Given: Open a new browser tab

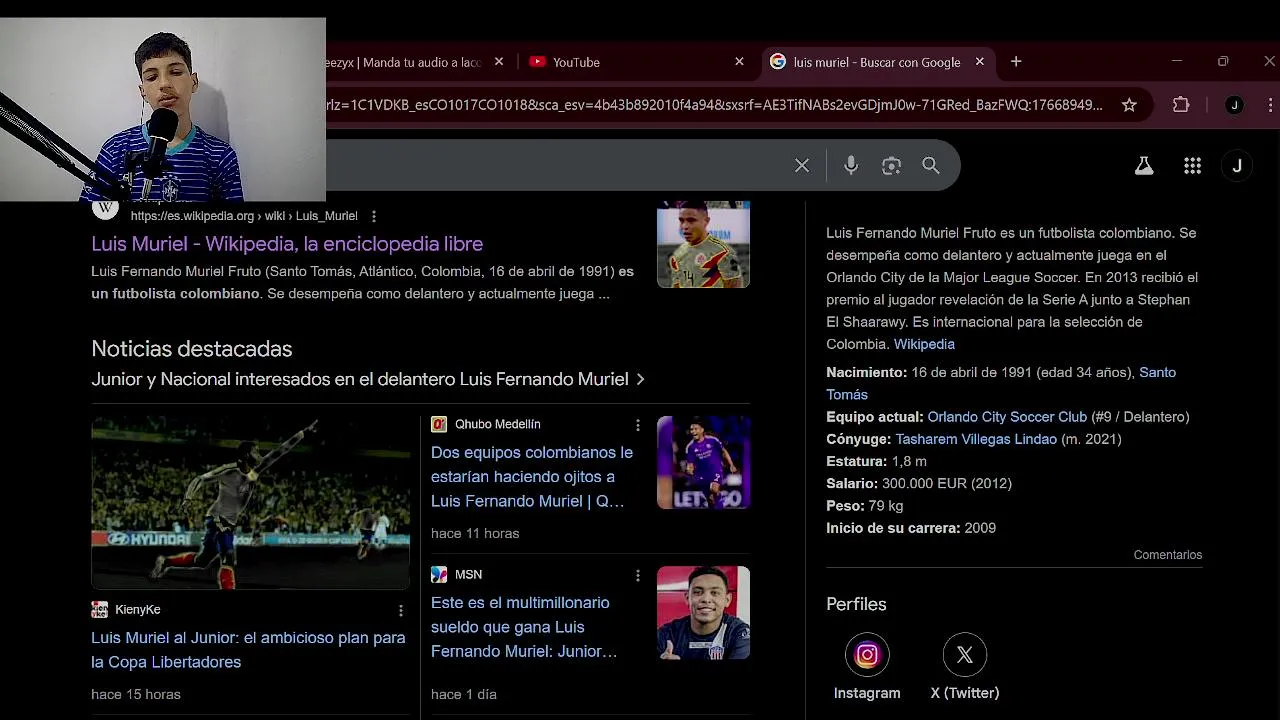Looking at the screenshot, I should coord(1016,62).
